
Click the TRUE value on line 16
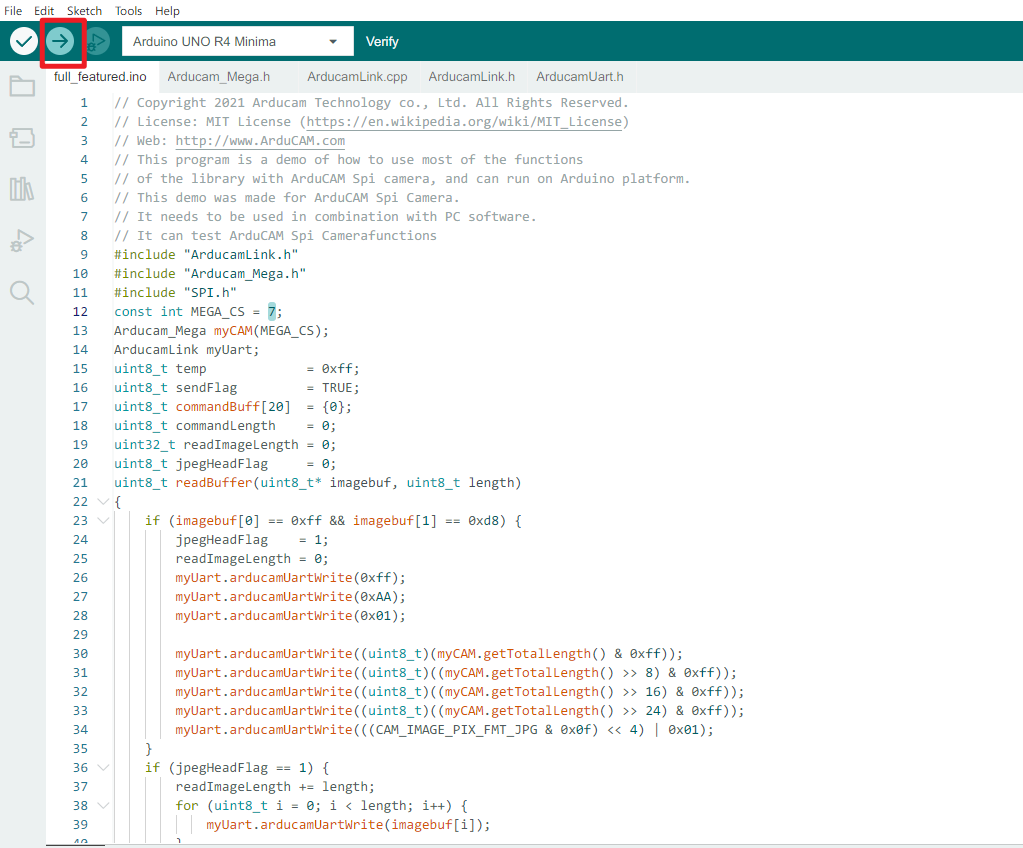click(337, 388)
